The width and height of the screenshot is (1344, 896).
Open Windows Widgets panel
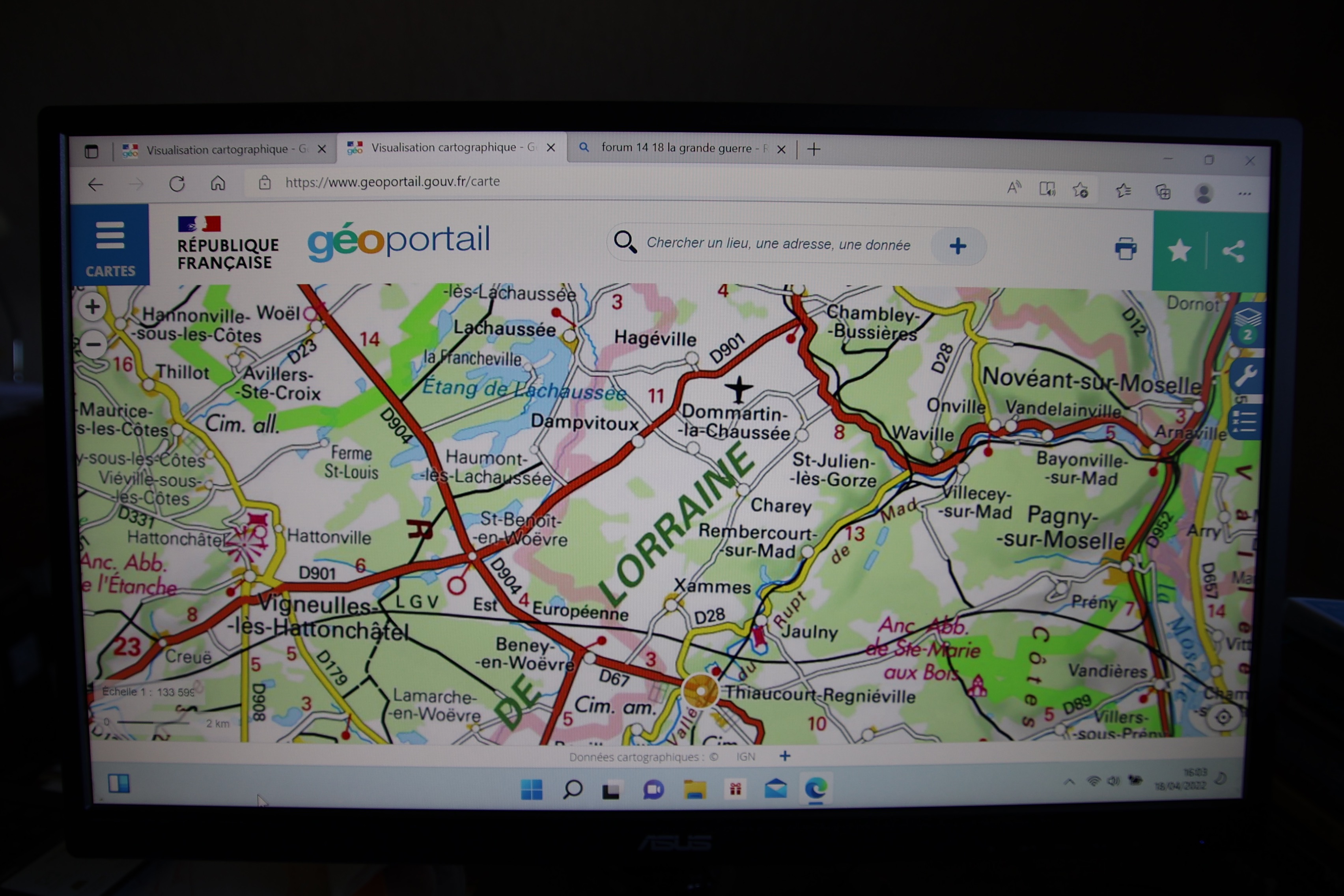119,784
